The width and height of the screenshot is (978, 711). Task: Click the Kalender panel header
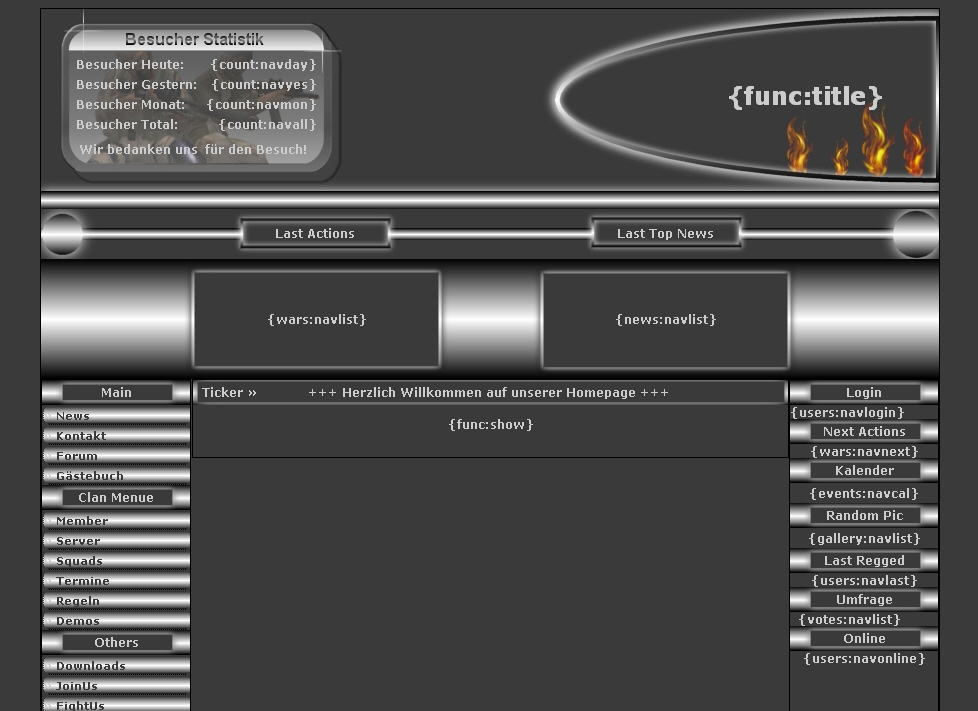(864, 470)
